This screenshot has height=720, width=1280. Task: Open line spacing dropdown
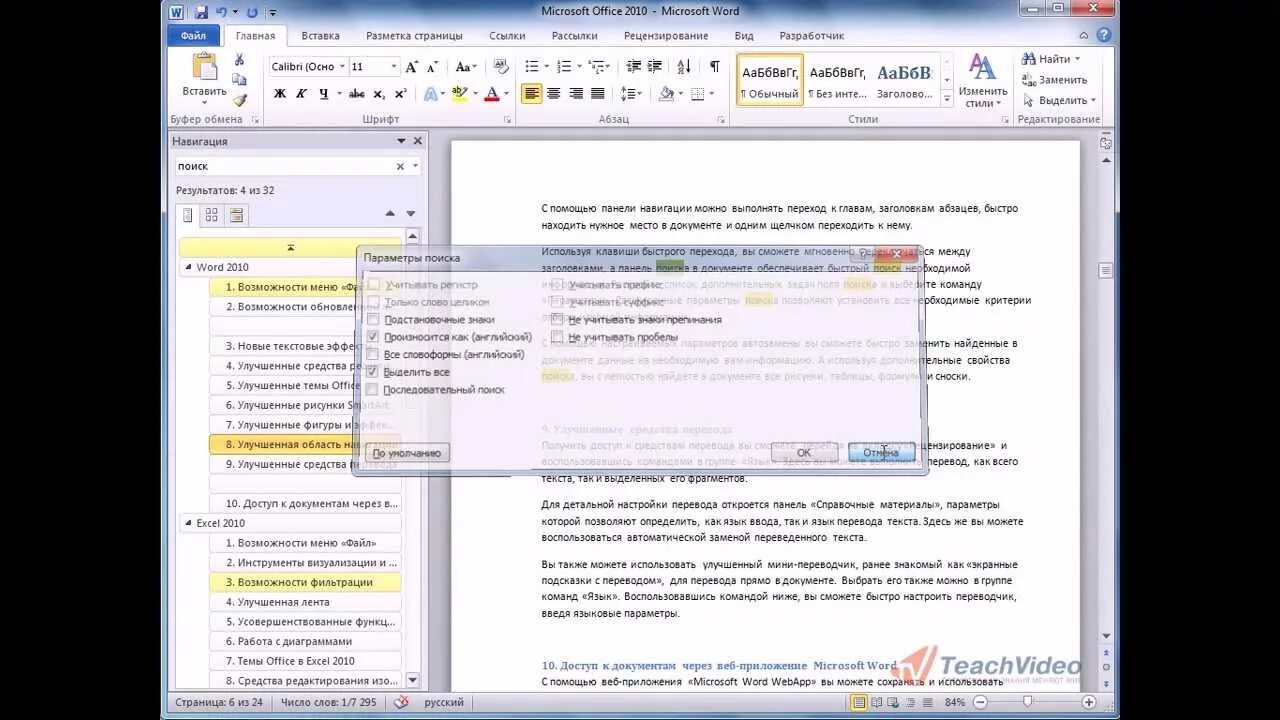631,94
